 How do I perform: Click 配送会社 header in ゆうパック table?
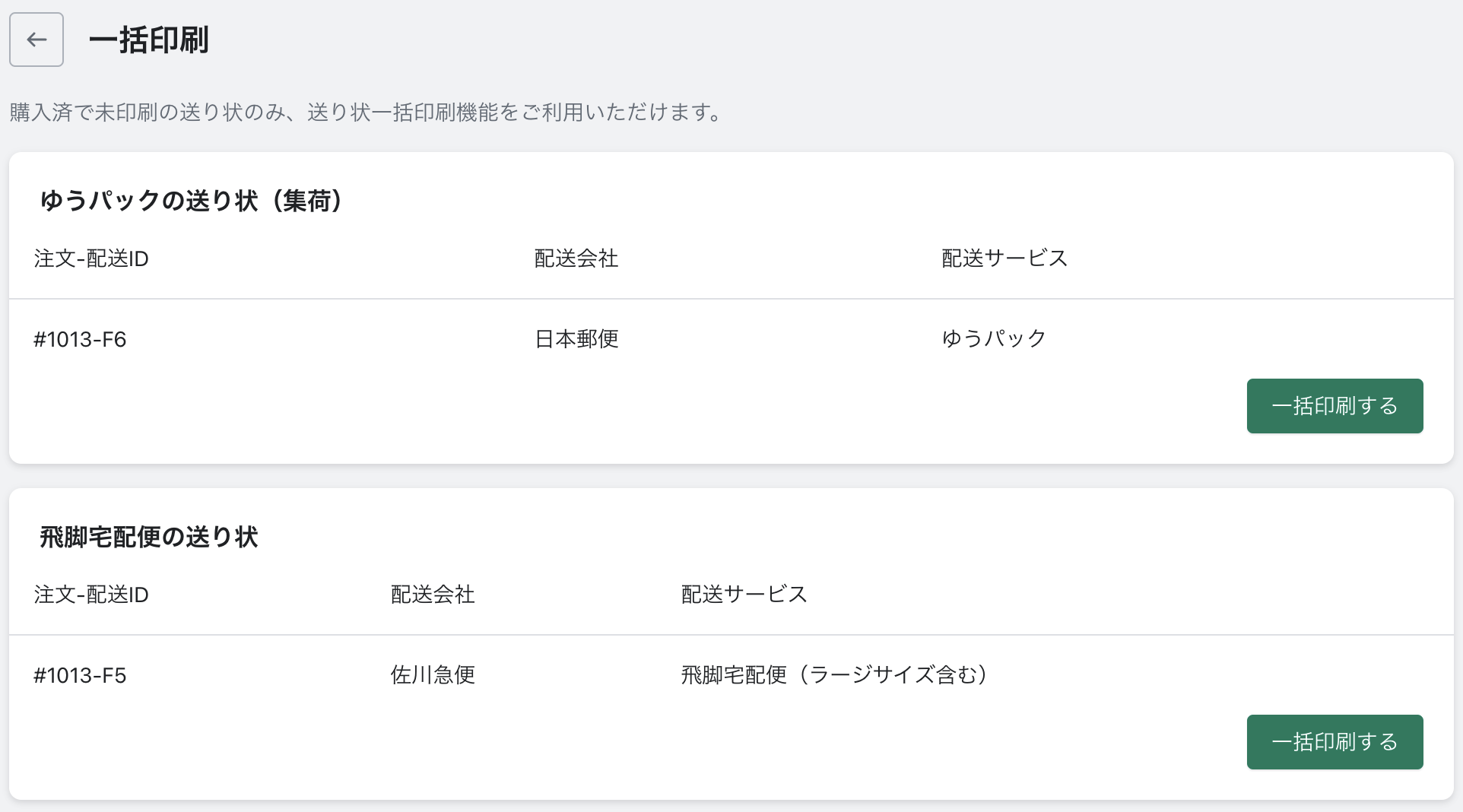576,259
